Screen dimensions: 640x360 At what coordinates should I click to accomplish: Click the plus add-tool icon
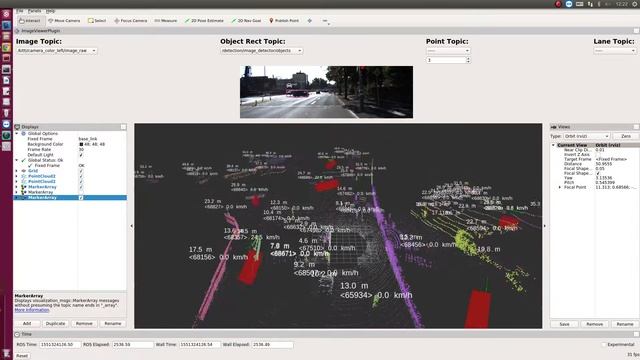309,20
